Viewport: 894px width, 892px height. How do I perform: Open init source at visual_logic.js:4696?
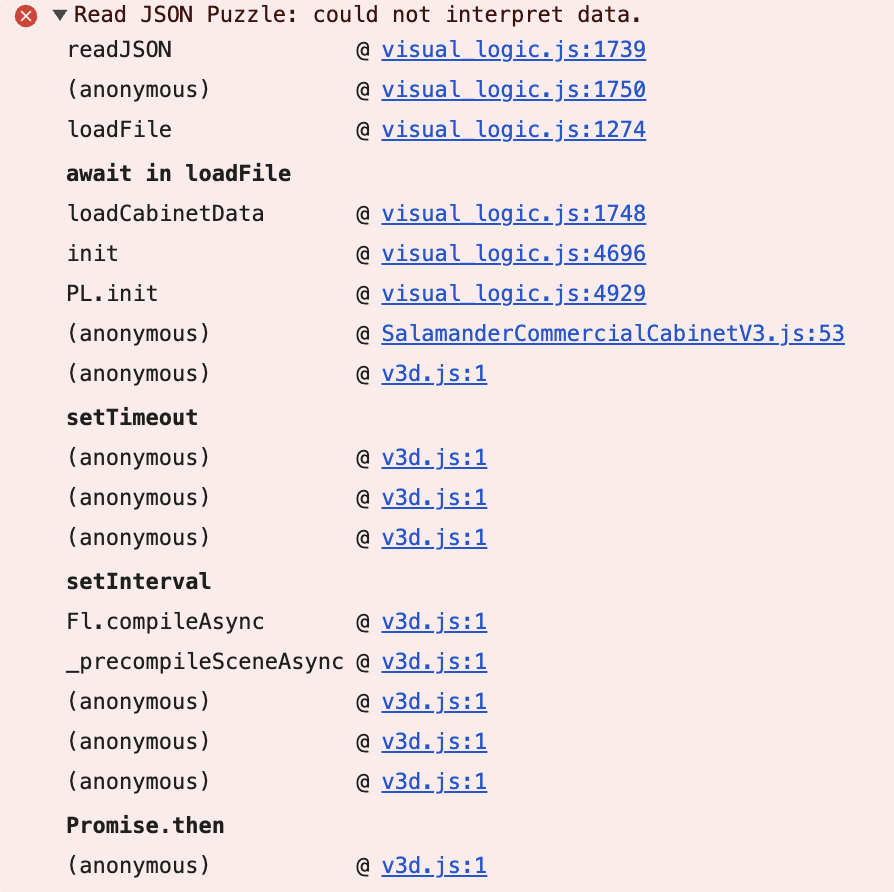coord(513,253)
